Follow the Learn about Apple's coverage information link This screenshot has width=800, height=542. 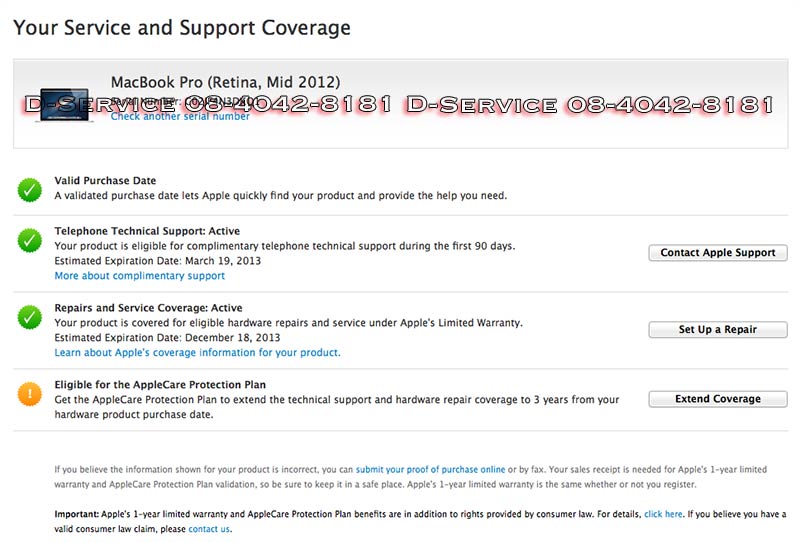tap(197, 353)
